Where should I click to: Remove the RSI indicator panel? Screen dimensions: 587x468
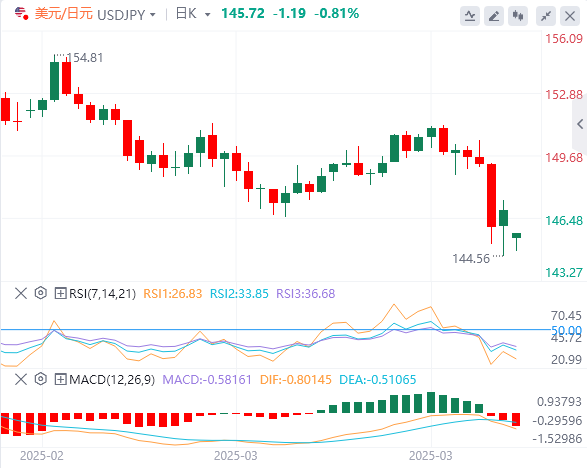[x=21, y=293]
